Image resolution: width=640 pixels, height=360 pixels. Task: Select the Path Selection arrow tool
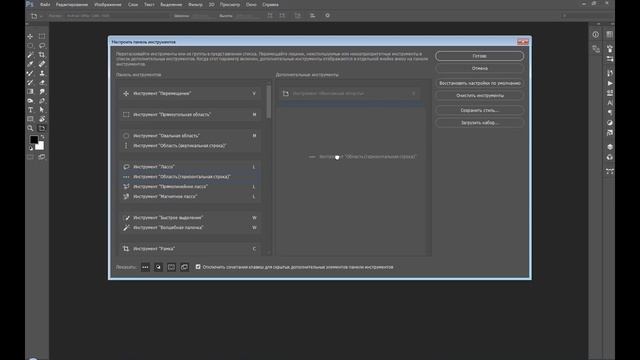[42, 110]
